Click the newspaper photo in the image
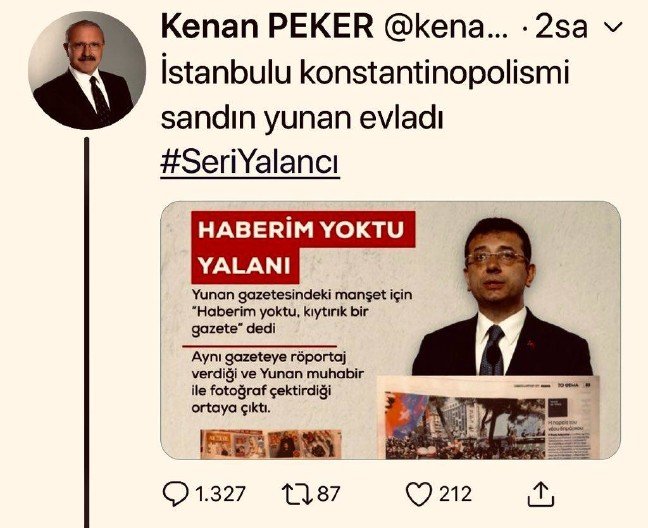The image size is (648, 528). (489, 417)
